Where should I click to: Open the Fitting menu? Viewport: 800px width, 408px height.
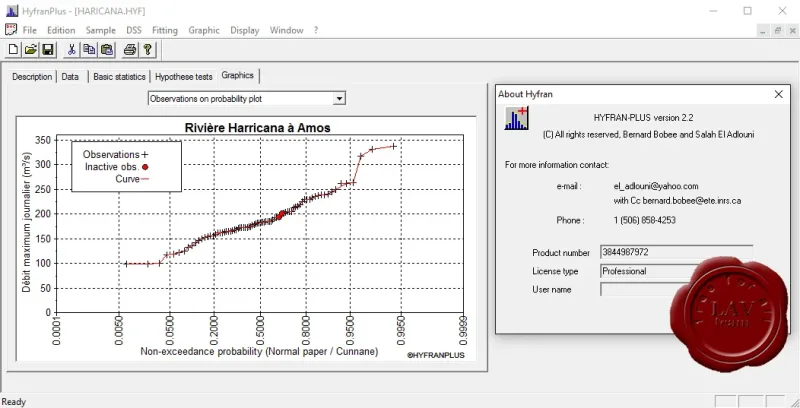(165, 30)
